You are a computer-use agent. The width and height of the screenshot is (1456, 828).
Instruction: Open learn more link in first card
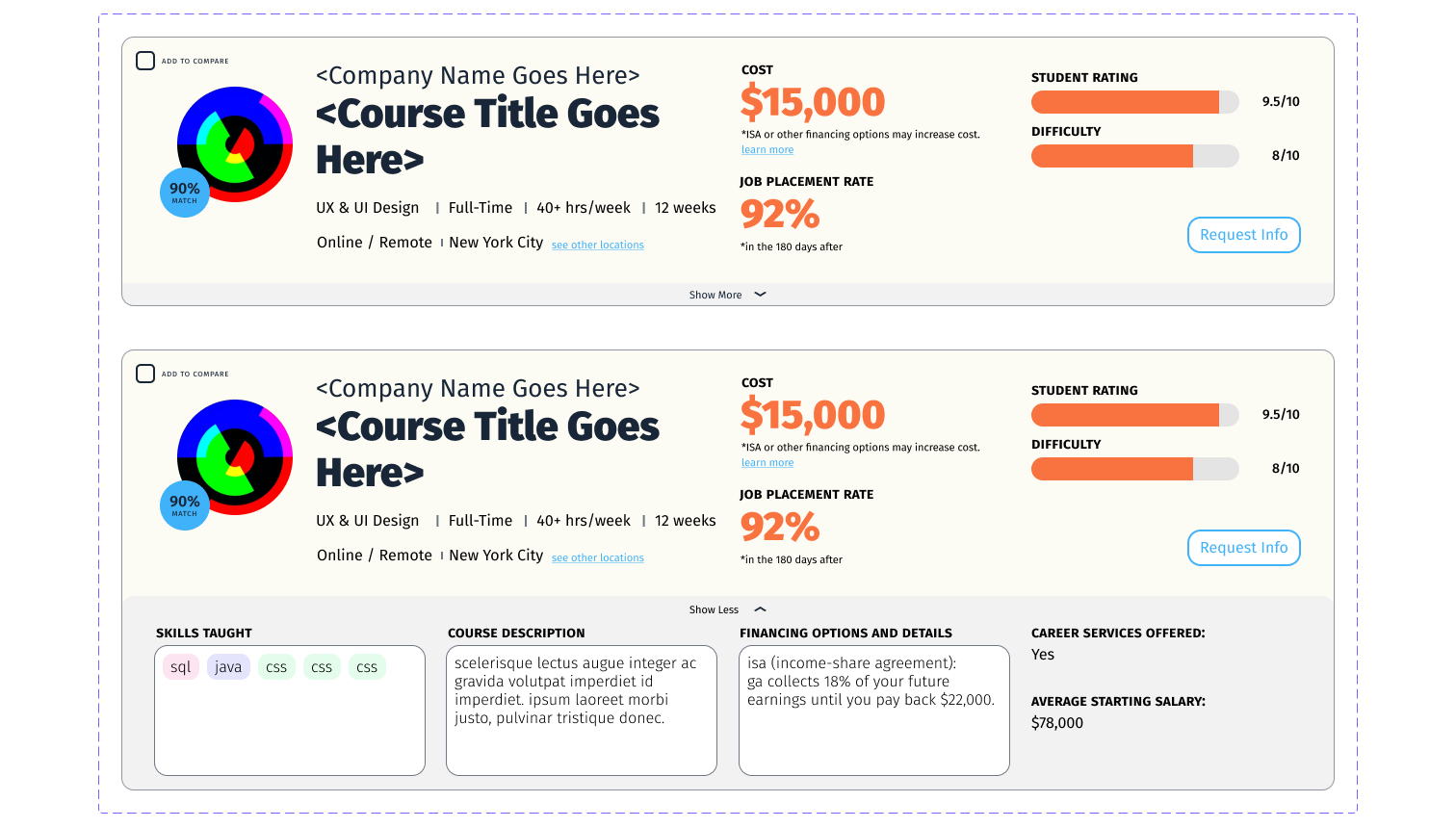(767, 150)
